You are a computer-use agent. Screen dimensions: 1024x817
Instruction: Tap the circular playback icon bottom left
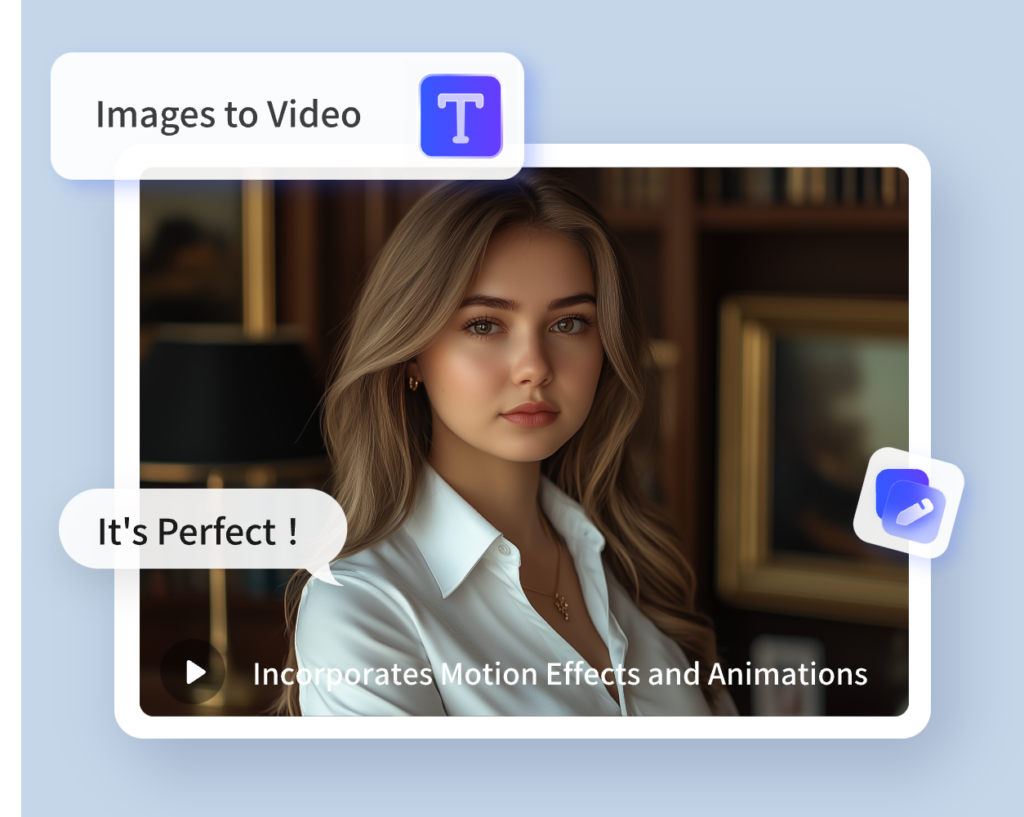(191, 671)
